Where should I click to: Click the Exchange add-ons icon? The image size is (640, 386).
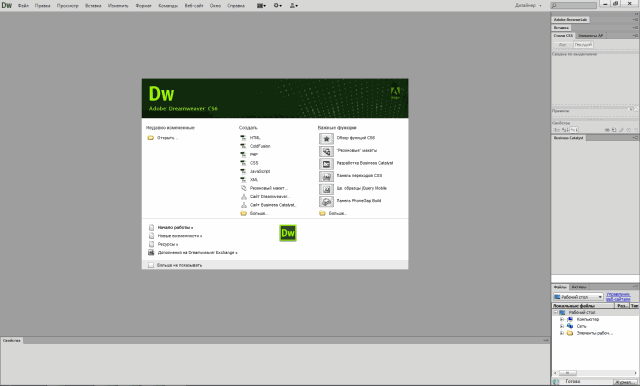(151, 253)
